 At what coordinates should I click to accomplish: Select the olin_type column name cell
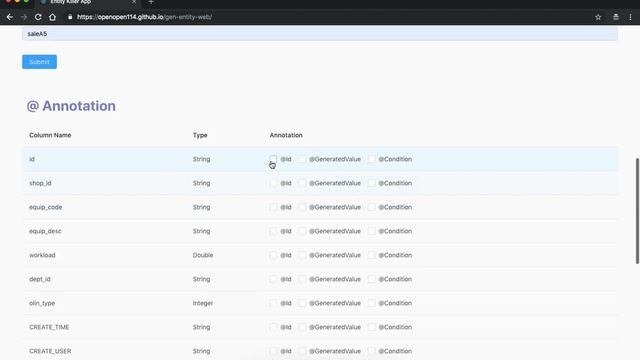point(42,303)
